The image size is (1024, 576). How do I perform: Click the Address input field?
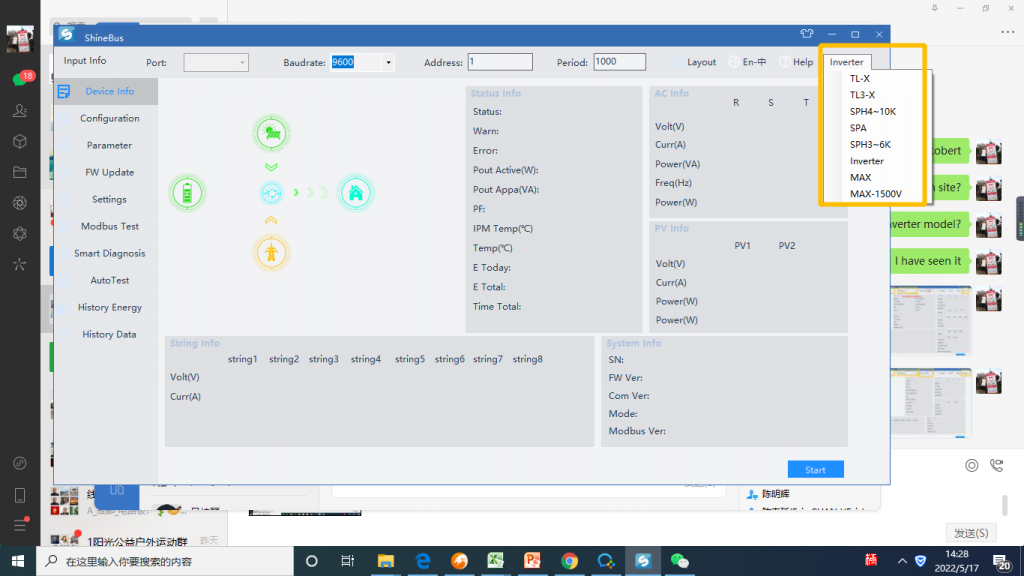point(500,61)
